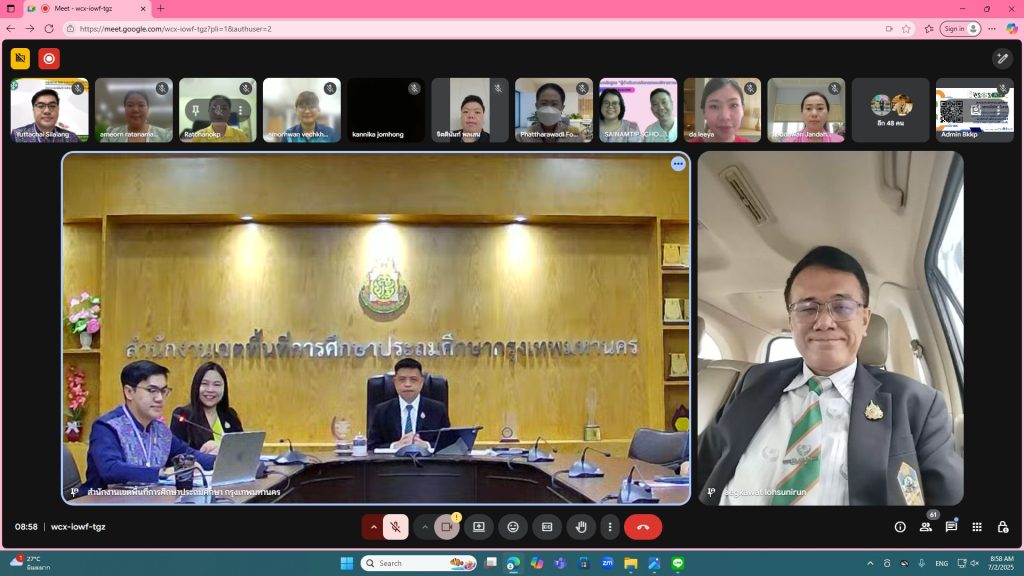Screen dimensions: 1024x576
Task: Turn on the camera in Meet toolbar
Action: [x=447, y=527]
